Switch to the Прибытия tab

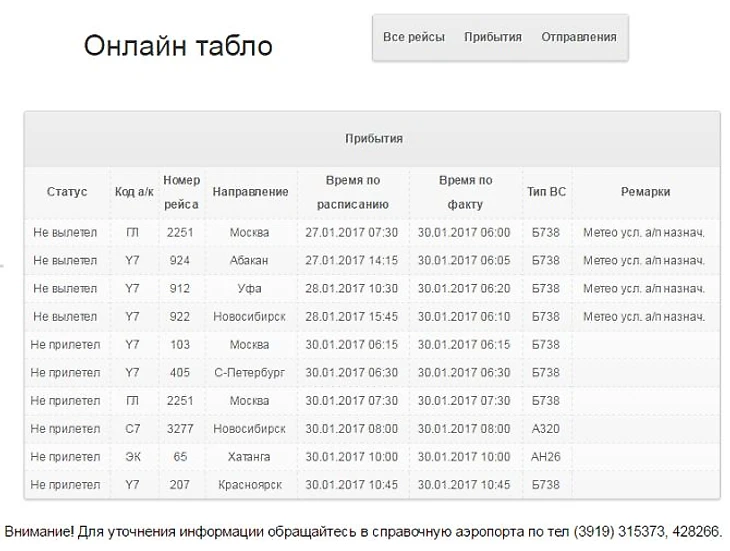(493, 37)
